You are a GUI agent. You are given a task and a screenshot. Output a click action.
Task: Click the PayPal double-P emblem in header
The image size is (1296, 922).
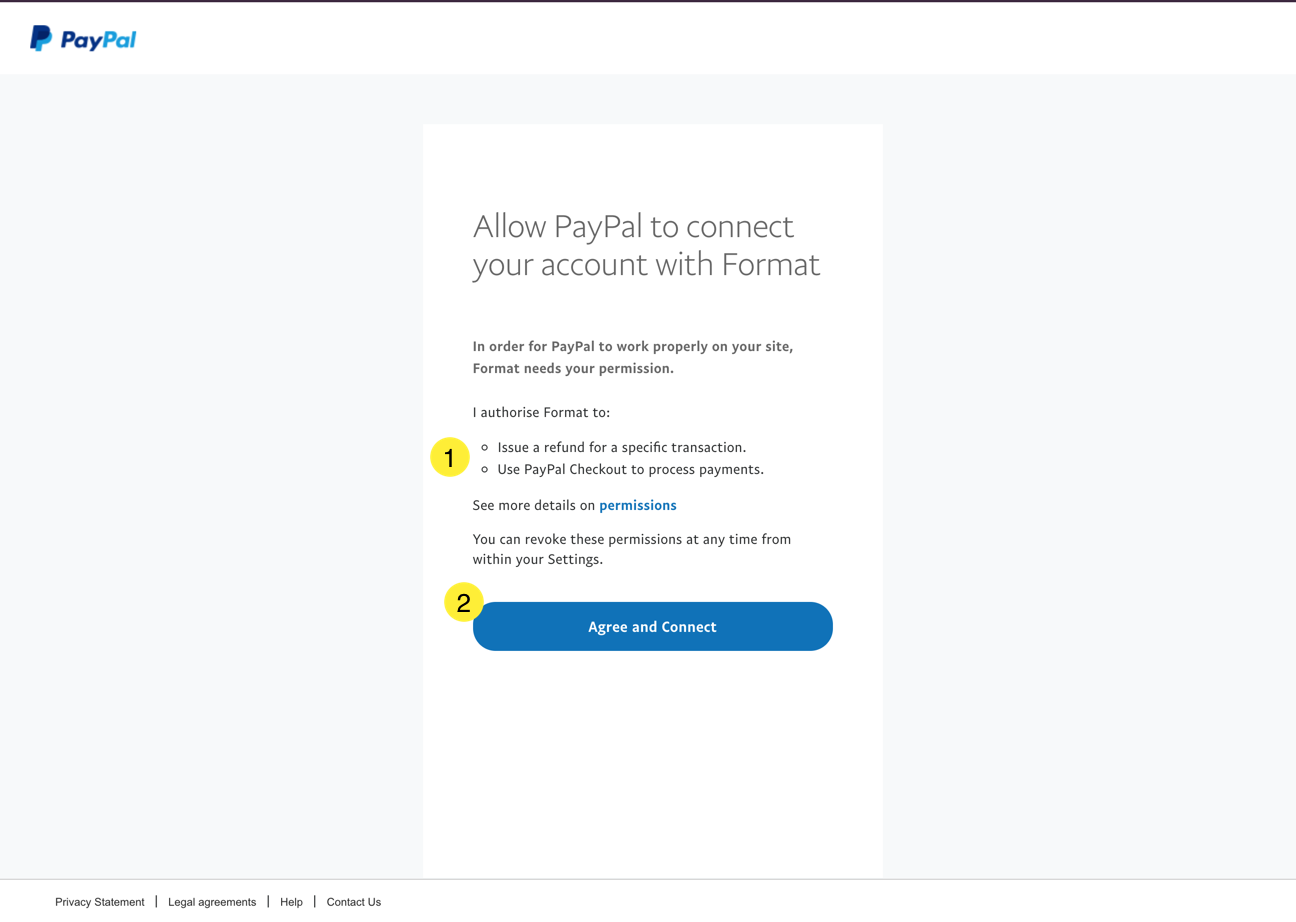click(41, 39)
